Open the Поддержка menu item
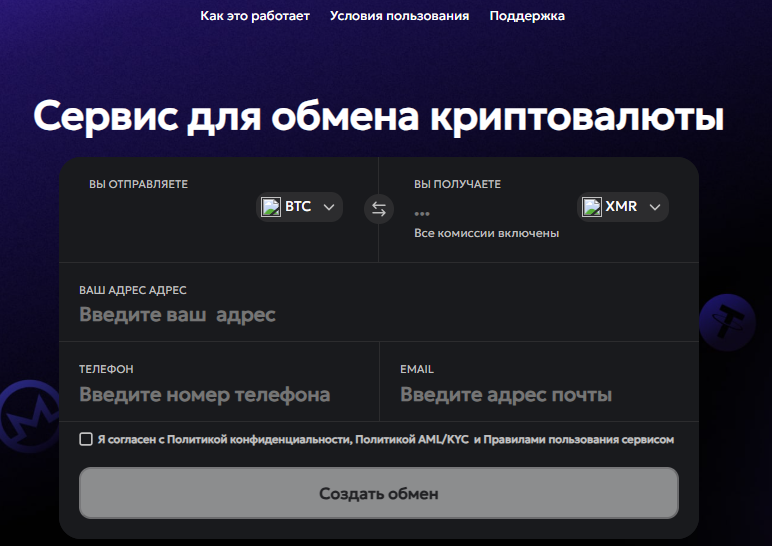Image resolution: width=772 pixels, height=546 pixels. pos(527,16)
